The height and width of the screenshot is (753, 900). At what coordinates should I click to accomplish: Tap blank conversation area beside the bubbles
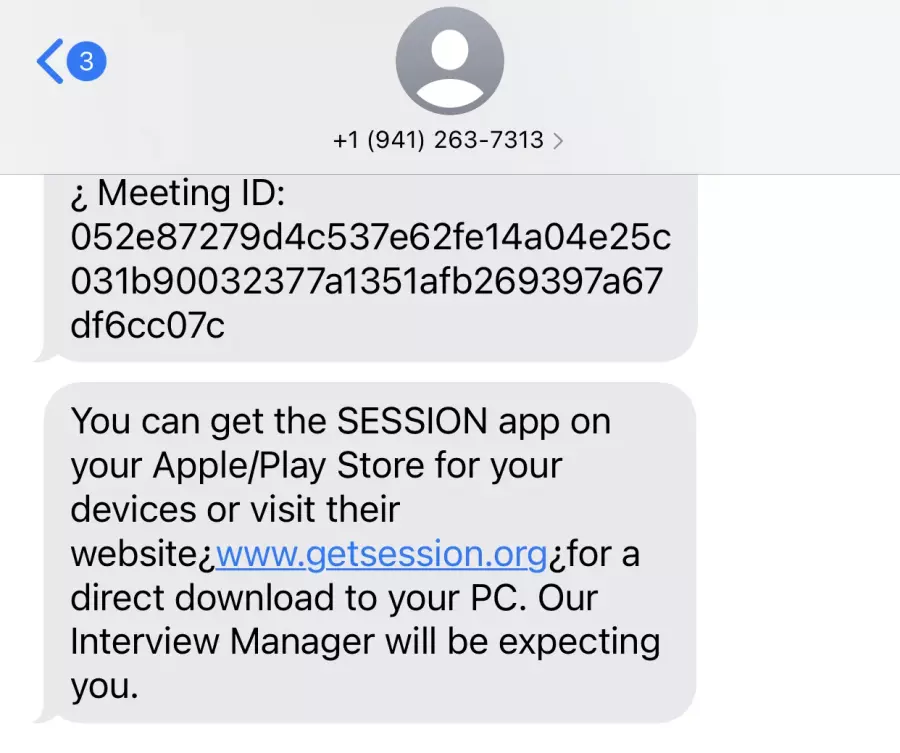[x=798, y=459]
